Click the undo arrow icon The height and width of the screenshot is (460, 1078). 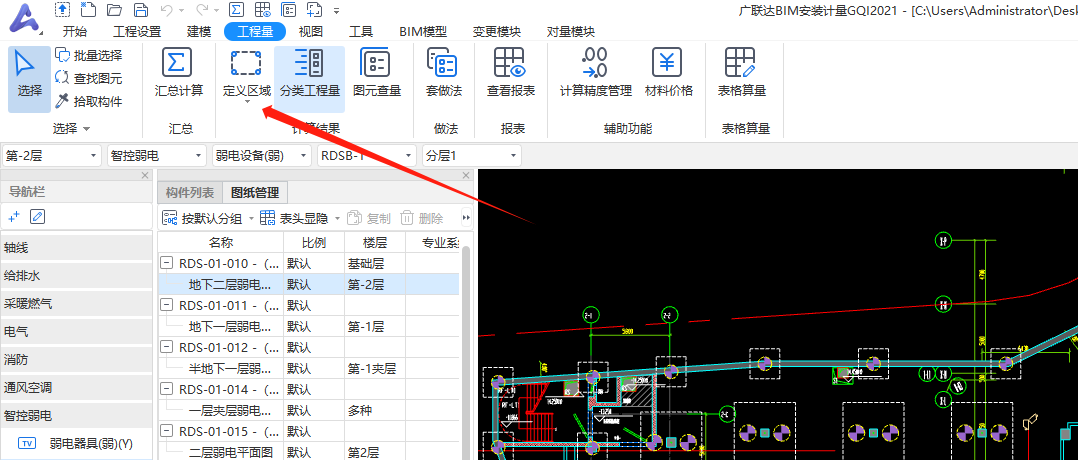coord(166,10)
